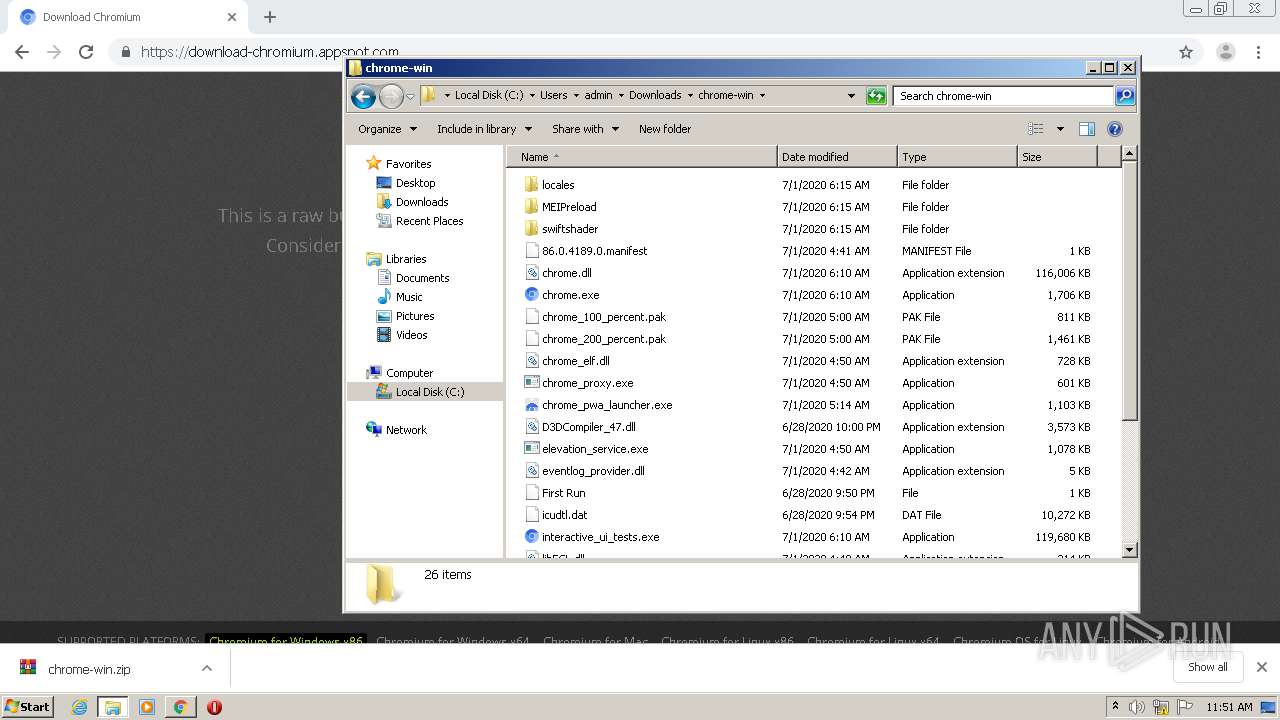1280x720 pixels.
Task: Close the Chrome downloads bar
Action: (1262, 667)
